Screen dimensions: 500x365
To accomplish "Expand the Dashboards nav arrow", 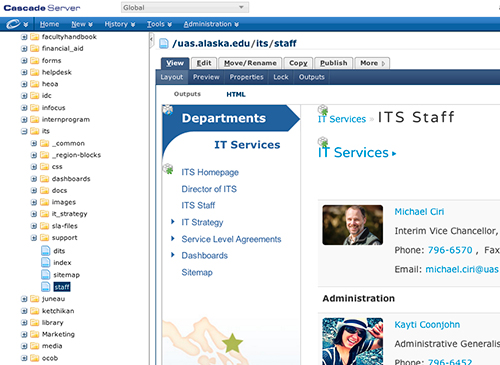I will (x=173, y=255).
